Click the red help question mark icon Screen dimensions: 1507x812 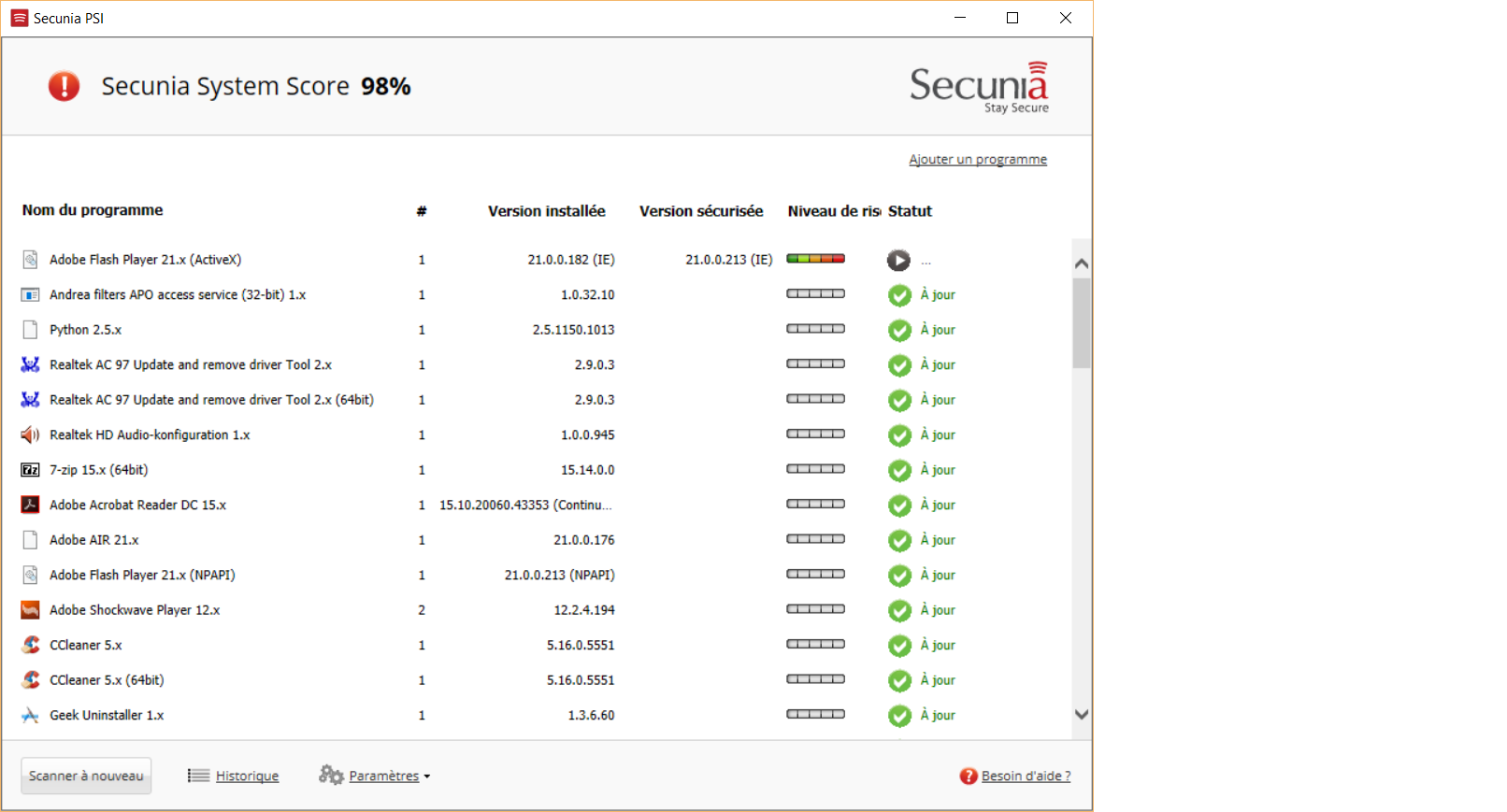click(969, 776)
